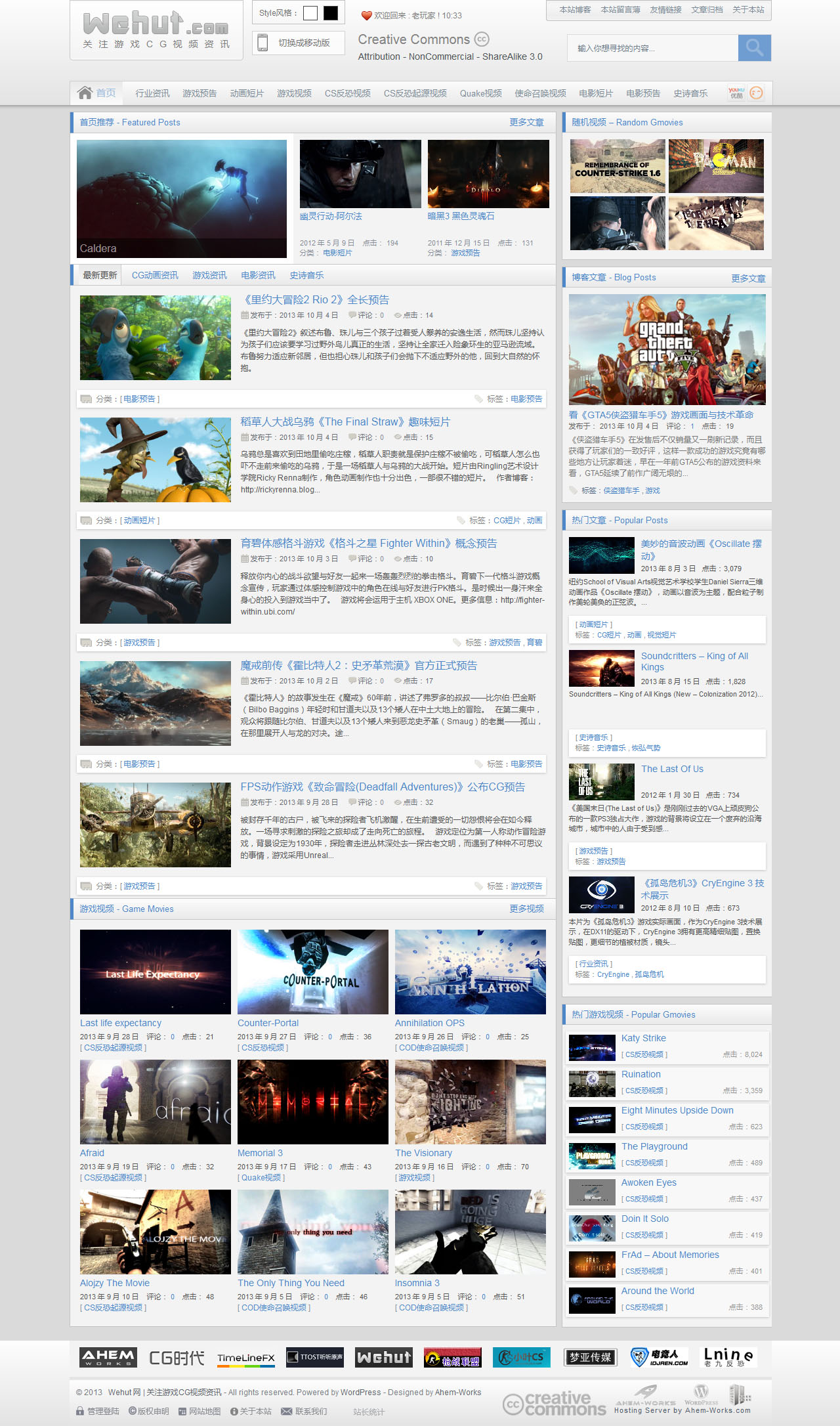Viewport: 840px width, 1426px height.
Task: Select the white style swatch
Action: pos(310,12)
